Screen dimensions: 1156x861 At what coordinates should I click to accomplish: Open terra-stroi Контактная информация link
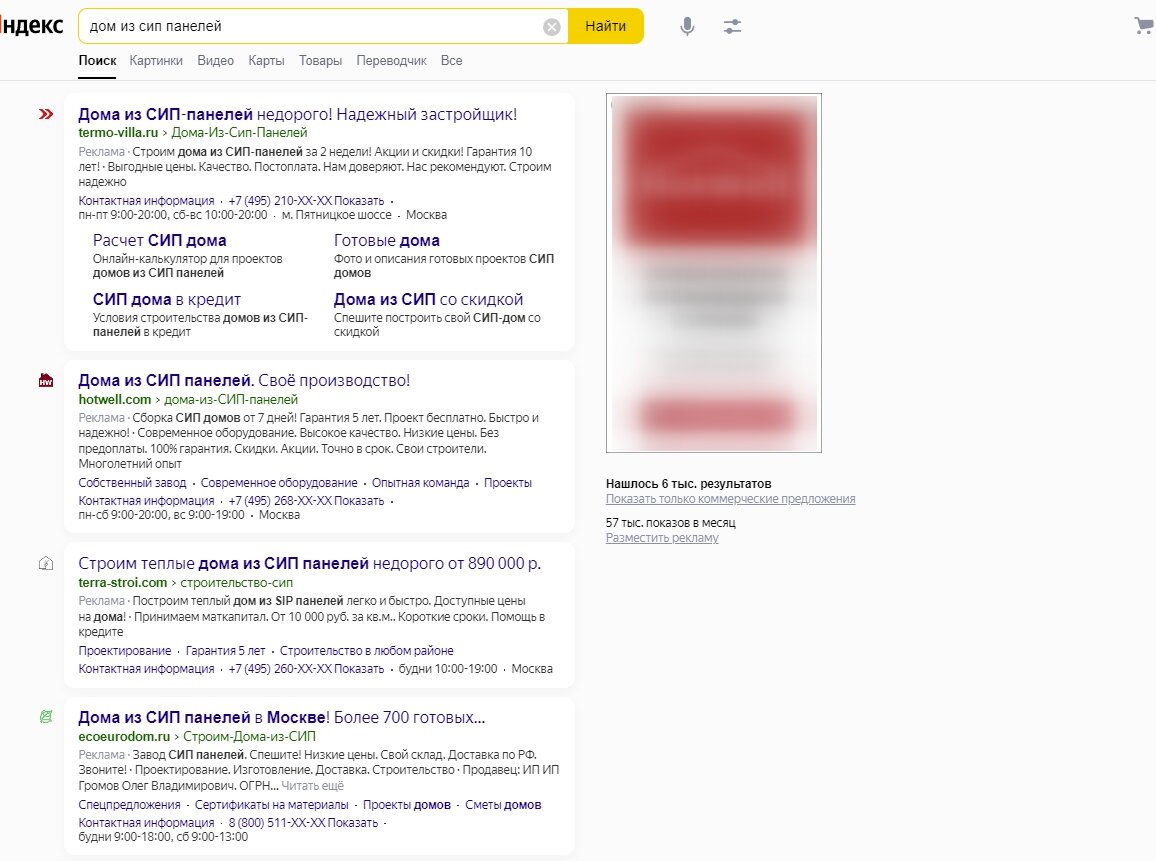(146, 669)
